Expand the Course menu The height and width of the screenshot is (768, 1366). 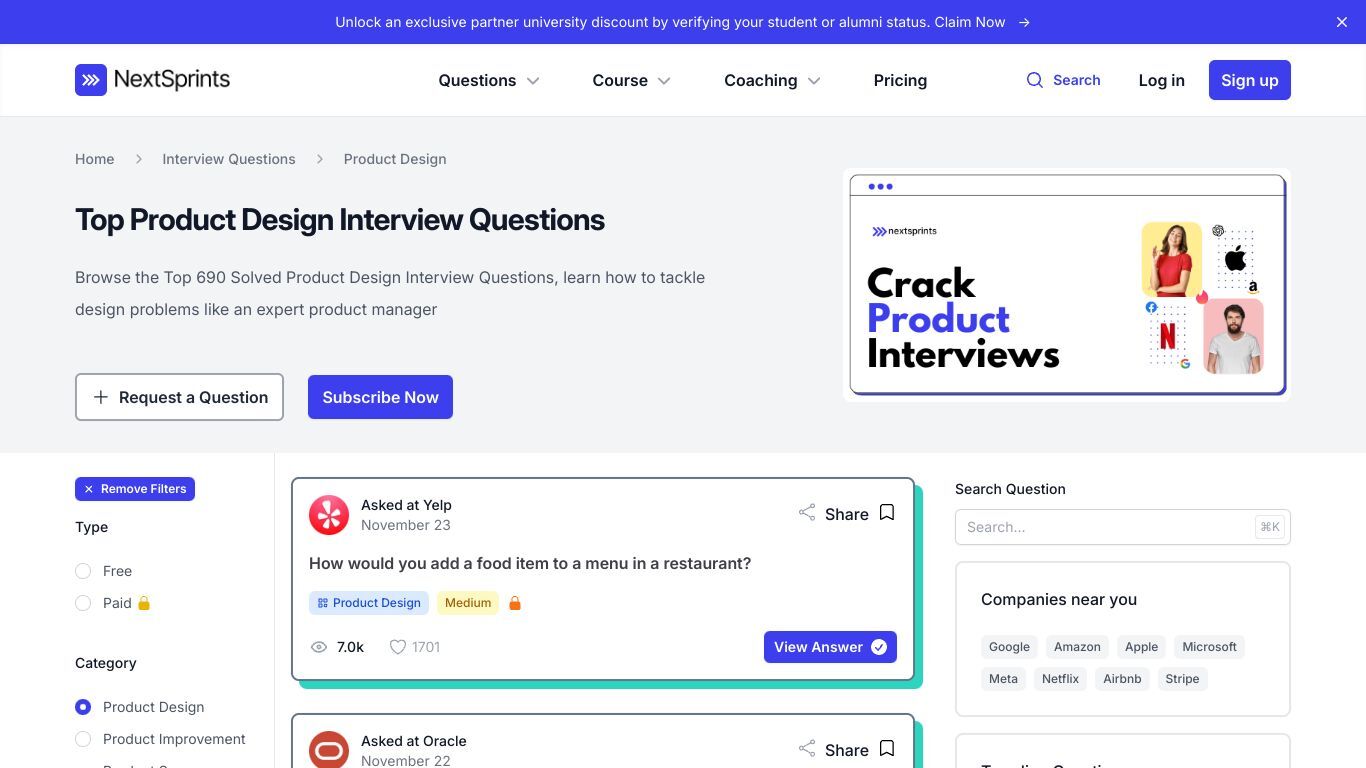click(631, 80)
